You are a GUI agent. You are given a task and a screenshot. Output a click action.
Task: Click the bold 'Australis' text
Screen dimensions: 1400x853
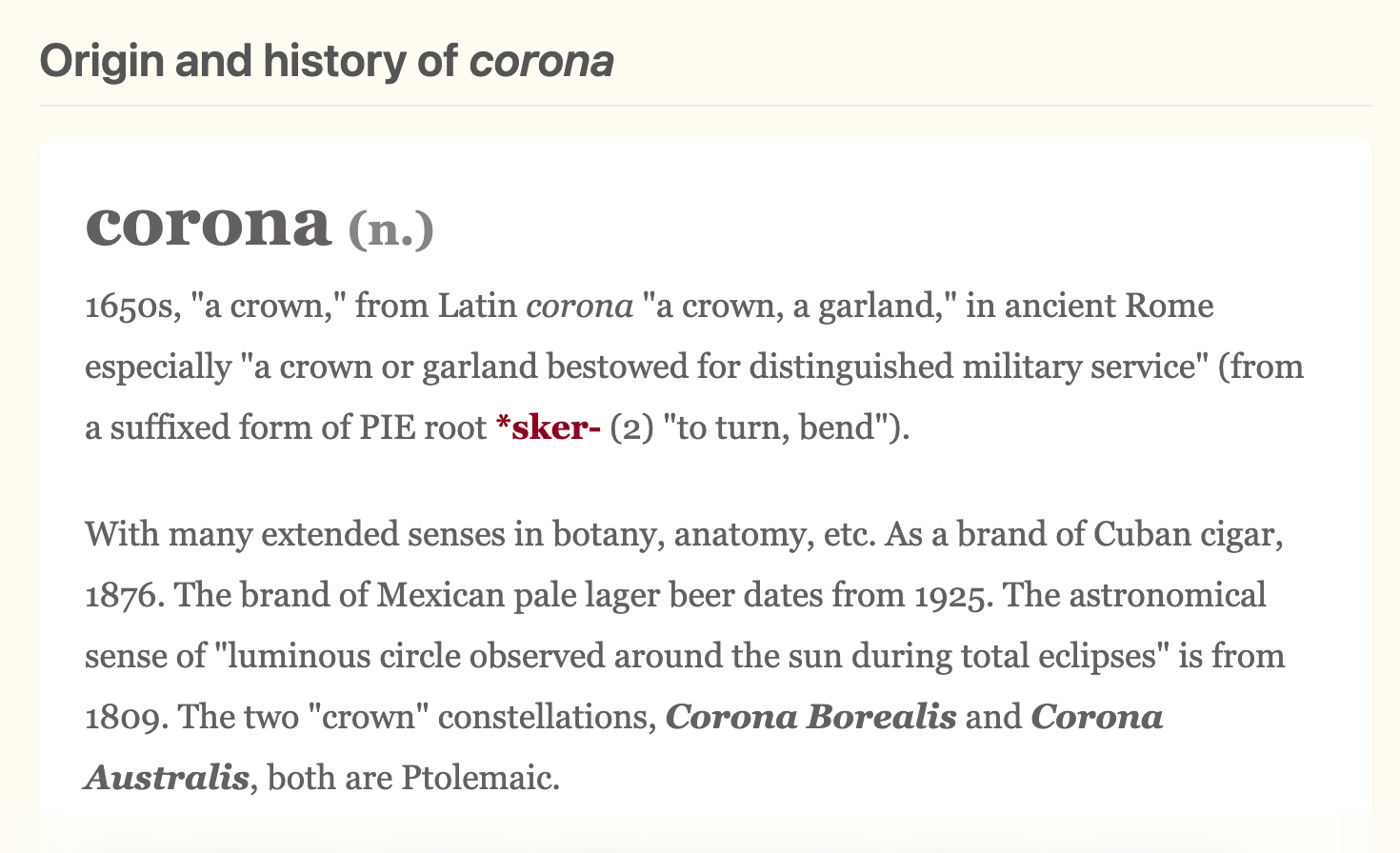167,778
